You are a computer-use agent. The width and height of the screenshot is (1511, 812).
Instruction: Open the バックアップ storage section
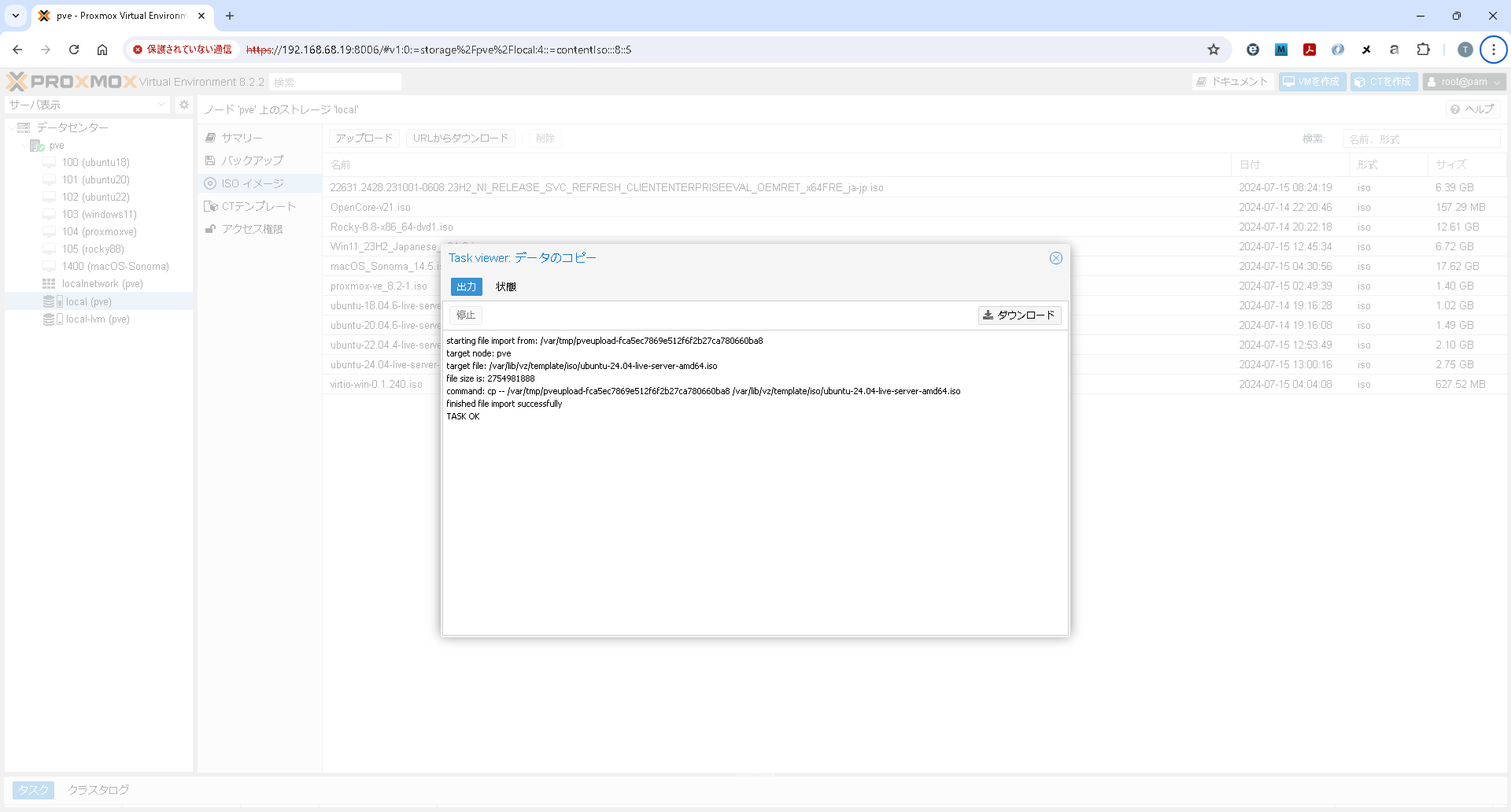(x=260, y=161)
